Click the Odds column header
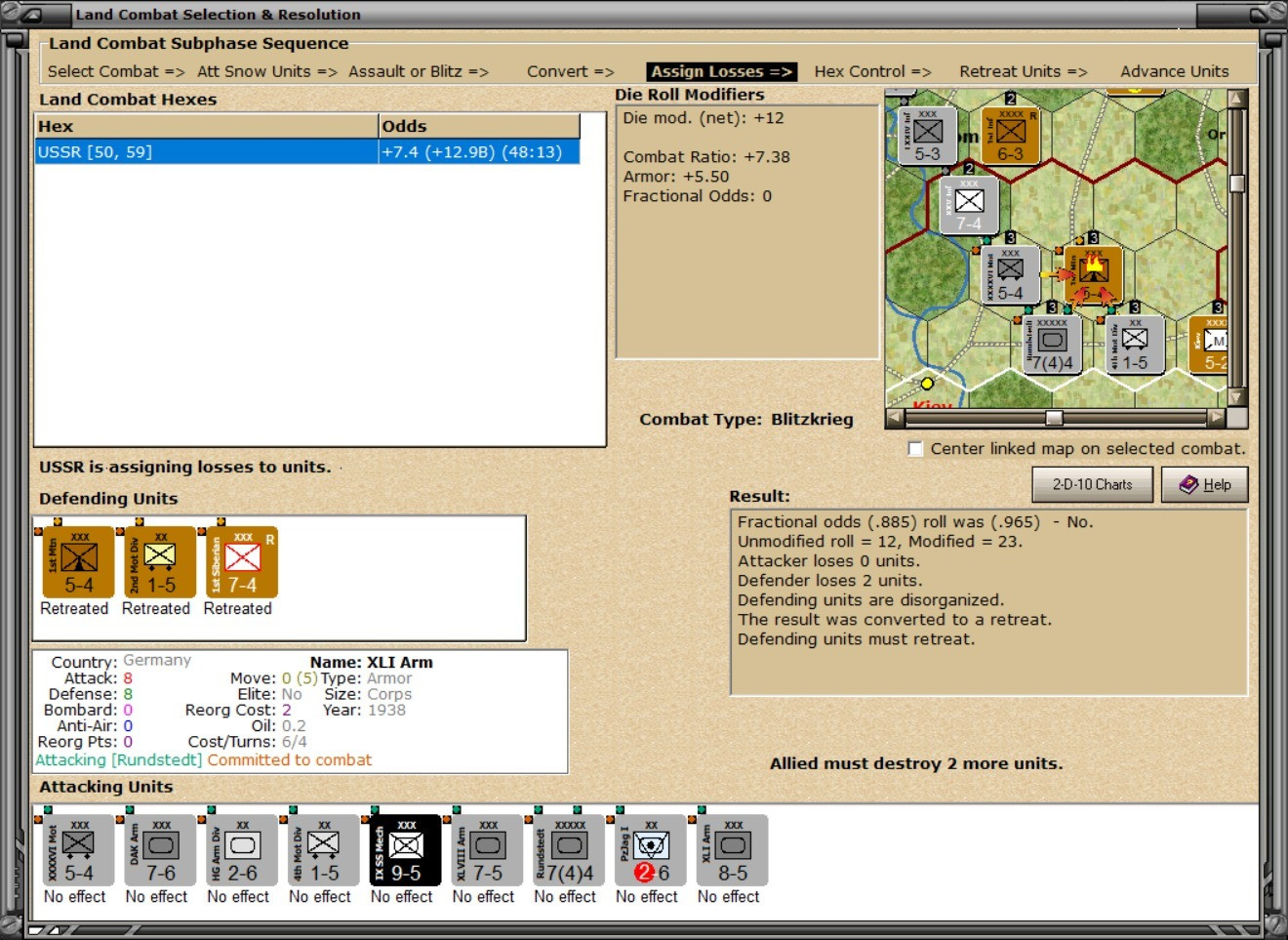 (479, 126)
